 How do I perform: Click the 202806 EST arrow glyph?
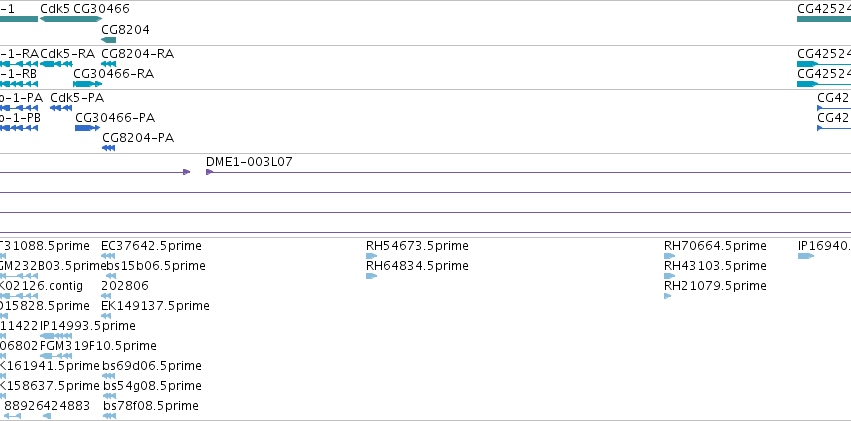tap(106, 296)
